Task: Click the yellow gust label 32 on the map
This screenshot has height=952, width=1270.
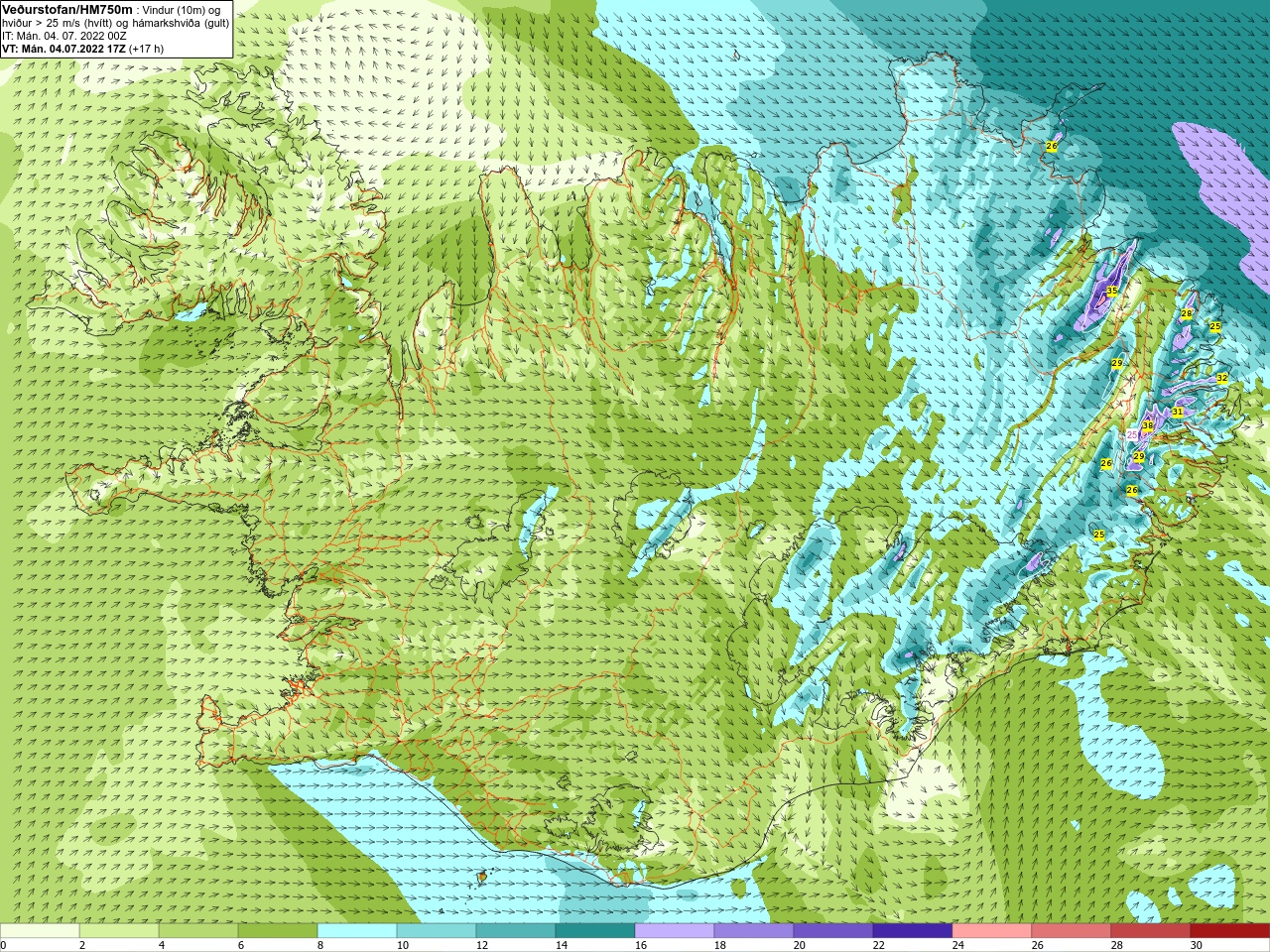Action: 1222,378
